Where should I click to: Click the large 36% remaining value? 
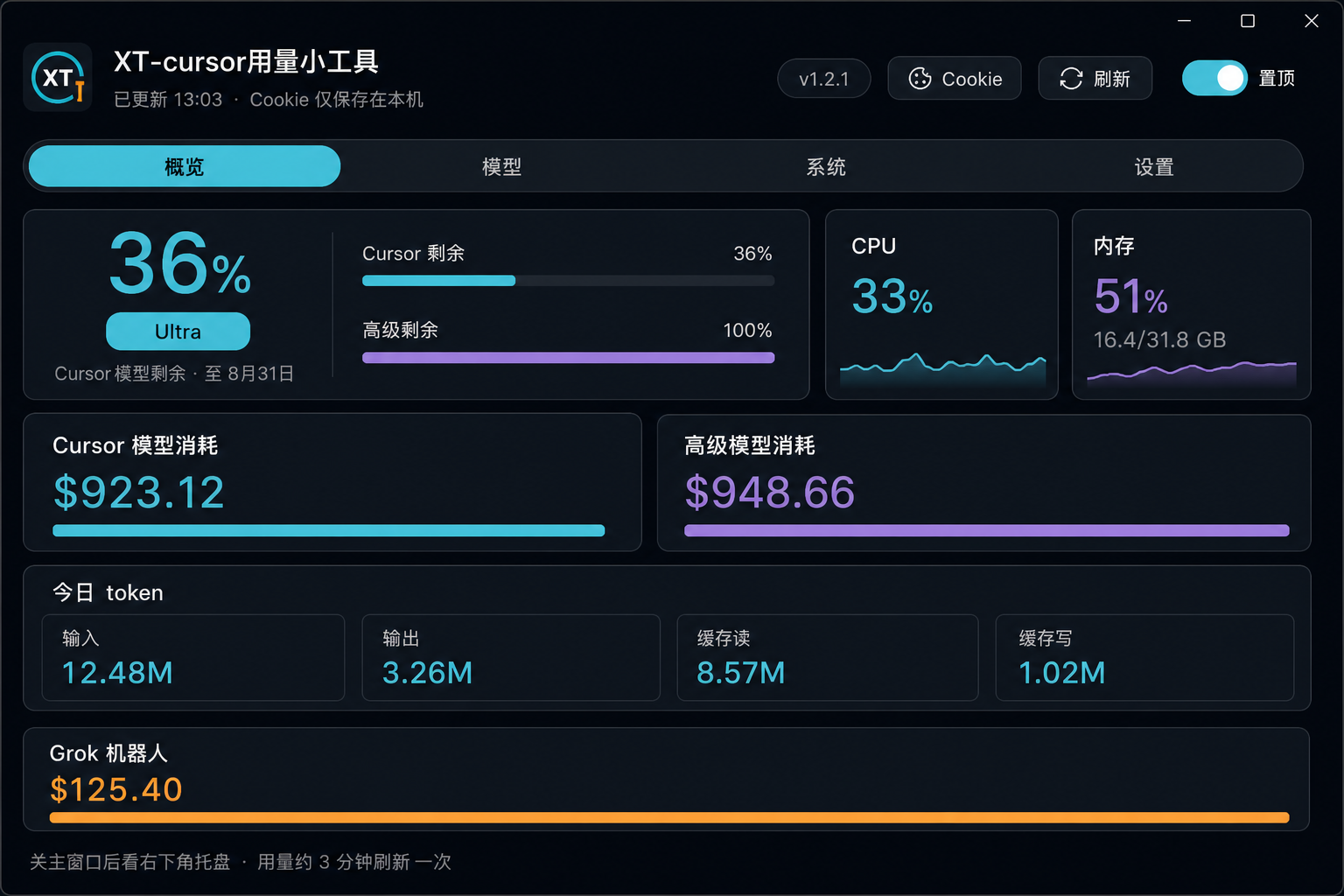pos(179,263)
